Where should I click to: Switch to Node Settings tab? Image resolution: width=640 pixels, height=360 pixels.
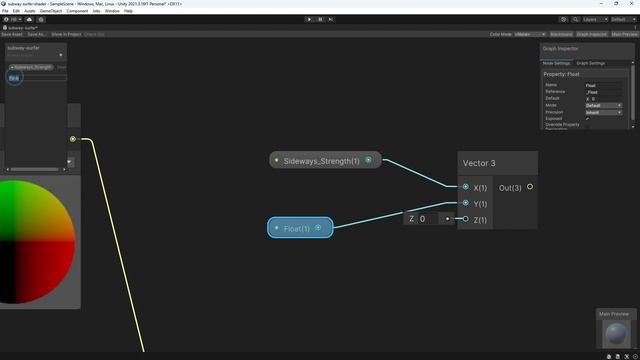coord(556,63)
